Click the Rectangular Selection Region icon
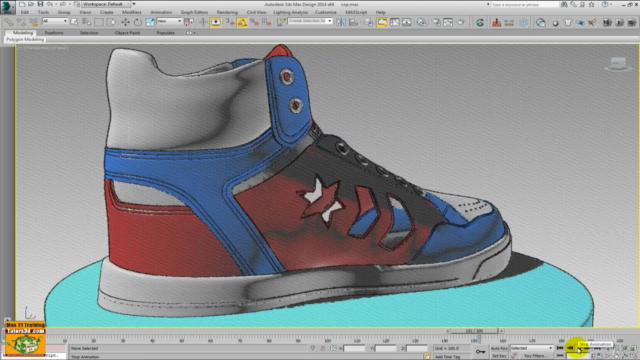 [x=99, y=22]
